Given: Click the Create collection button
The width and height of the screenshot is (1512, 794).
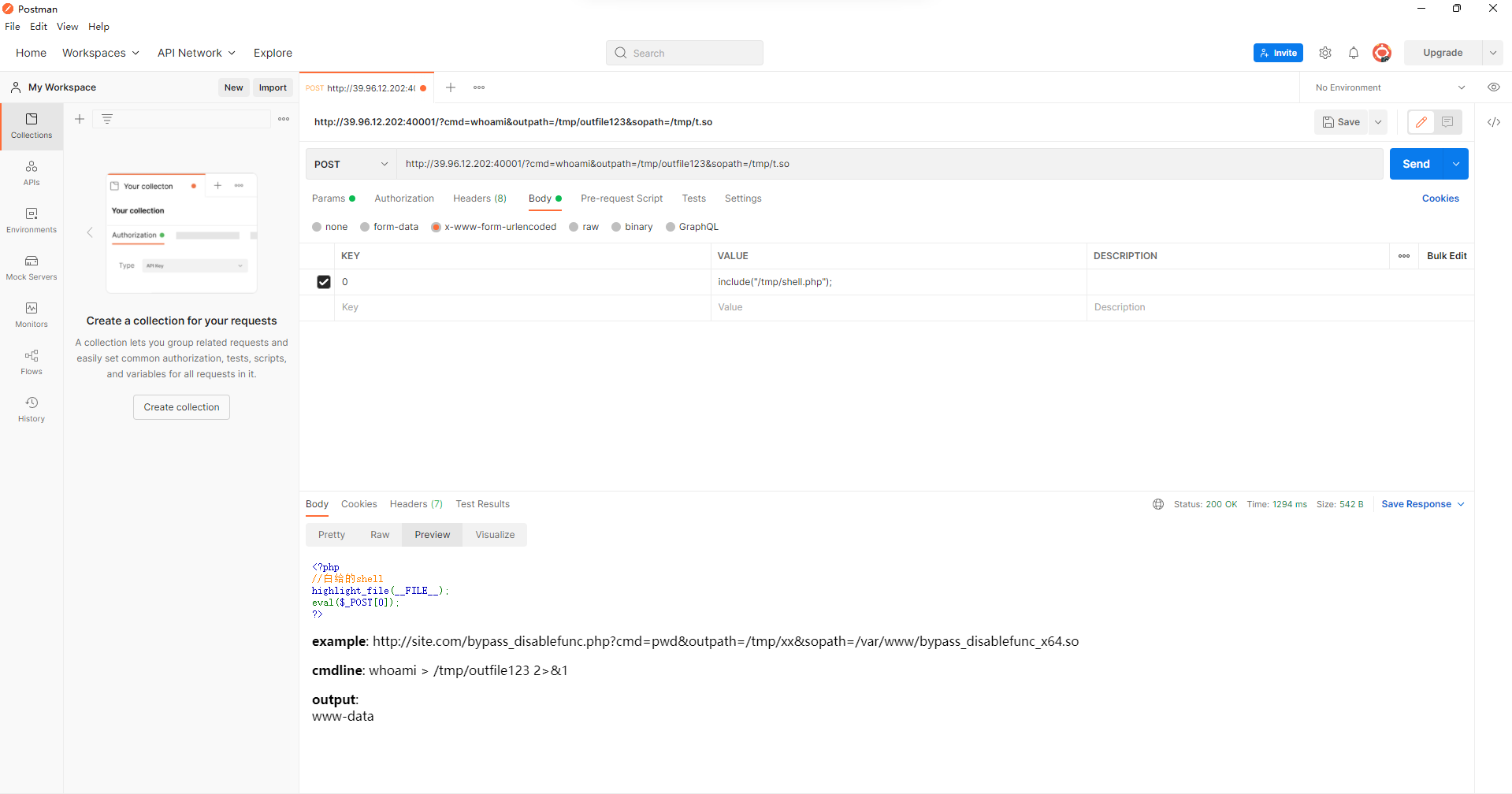Looking at the screenshot, I should click(181, 407).
